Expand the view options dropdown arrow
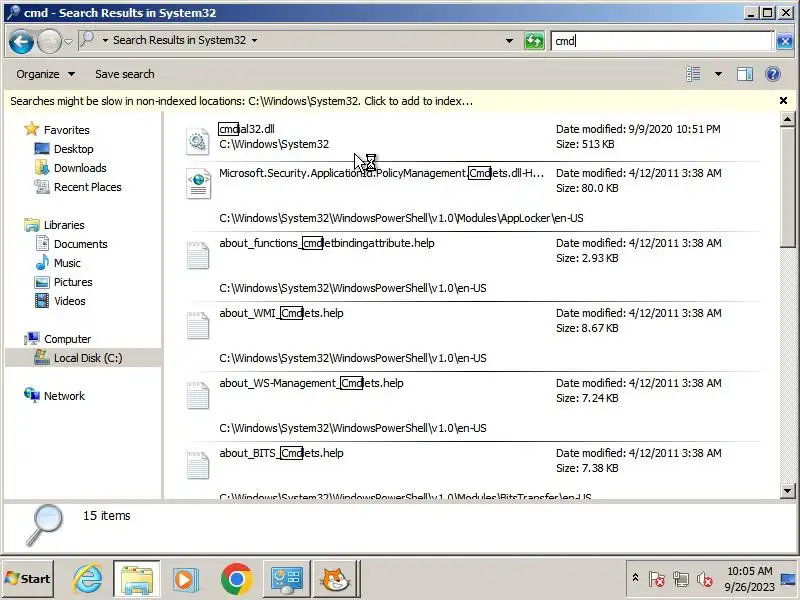The height and width of the screenshot is (600, 800). [x=718, y=74]
